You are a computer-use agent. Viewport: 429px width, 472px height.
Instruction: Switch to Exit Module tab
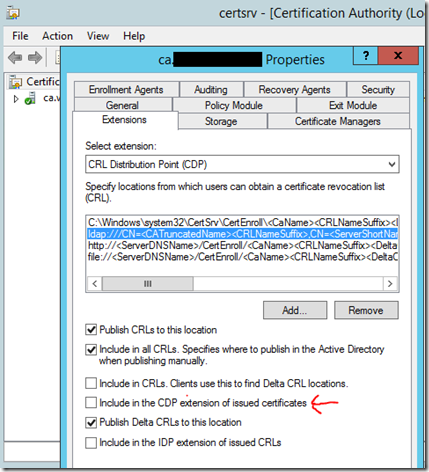point(353,105)
